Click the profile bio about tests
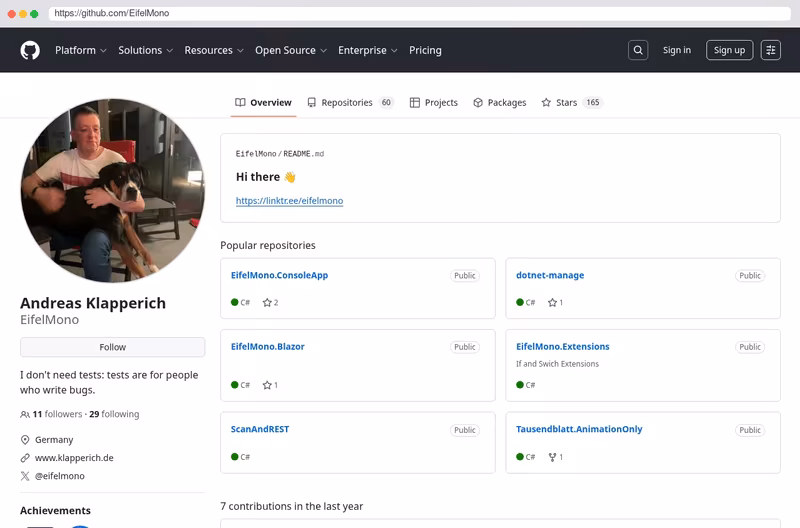The width and height of the screenshot is (800, 528). coord(109,382)
